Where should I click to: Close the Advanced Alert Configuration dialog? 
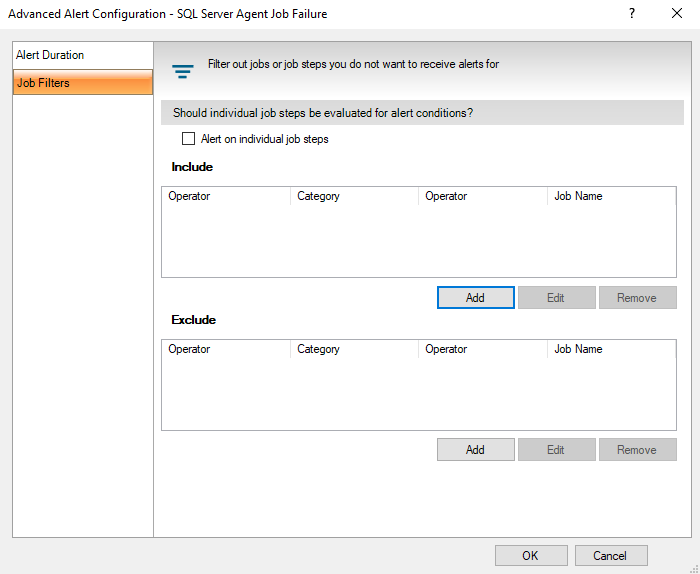coord(677,14)
